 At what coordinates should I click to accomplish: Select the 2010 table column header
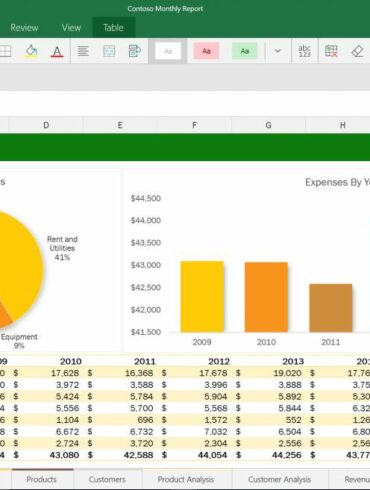tap(71, 361)
